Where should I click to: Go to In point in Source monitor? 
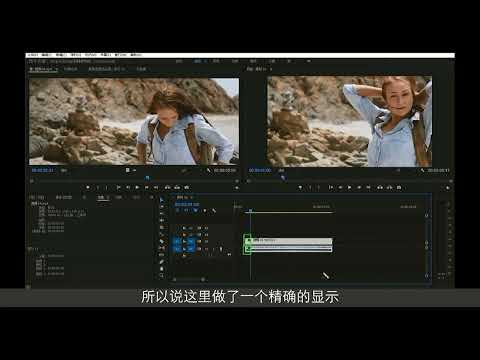(x=118, y=188)
